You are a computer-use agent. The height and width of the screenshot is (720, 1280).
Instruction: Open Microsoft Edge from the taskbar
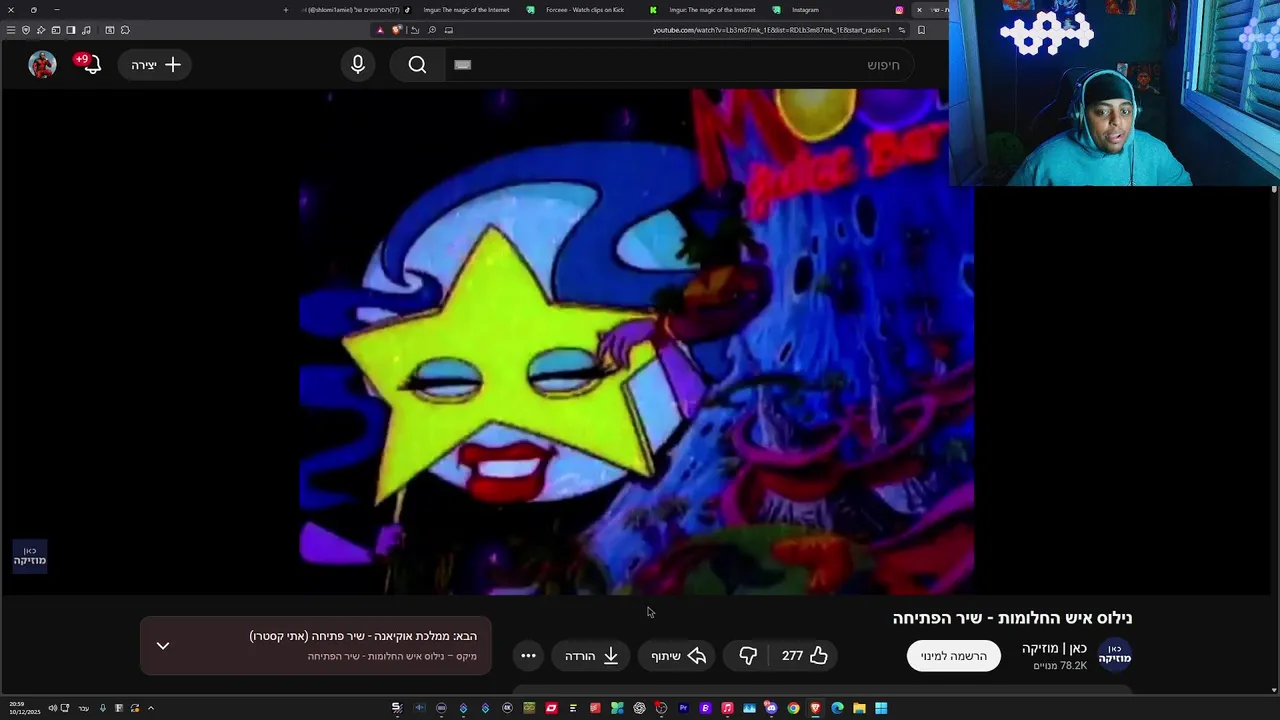click(x=837, y=708)
